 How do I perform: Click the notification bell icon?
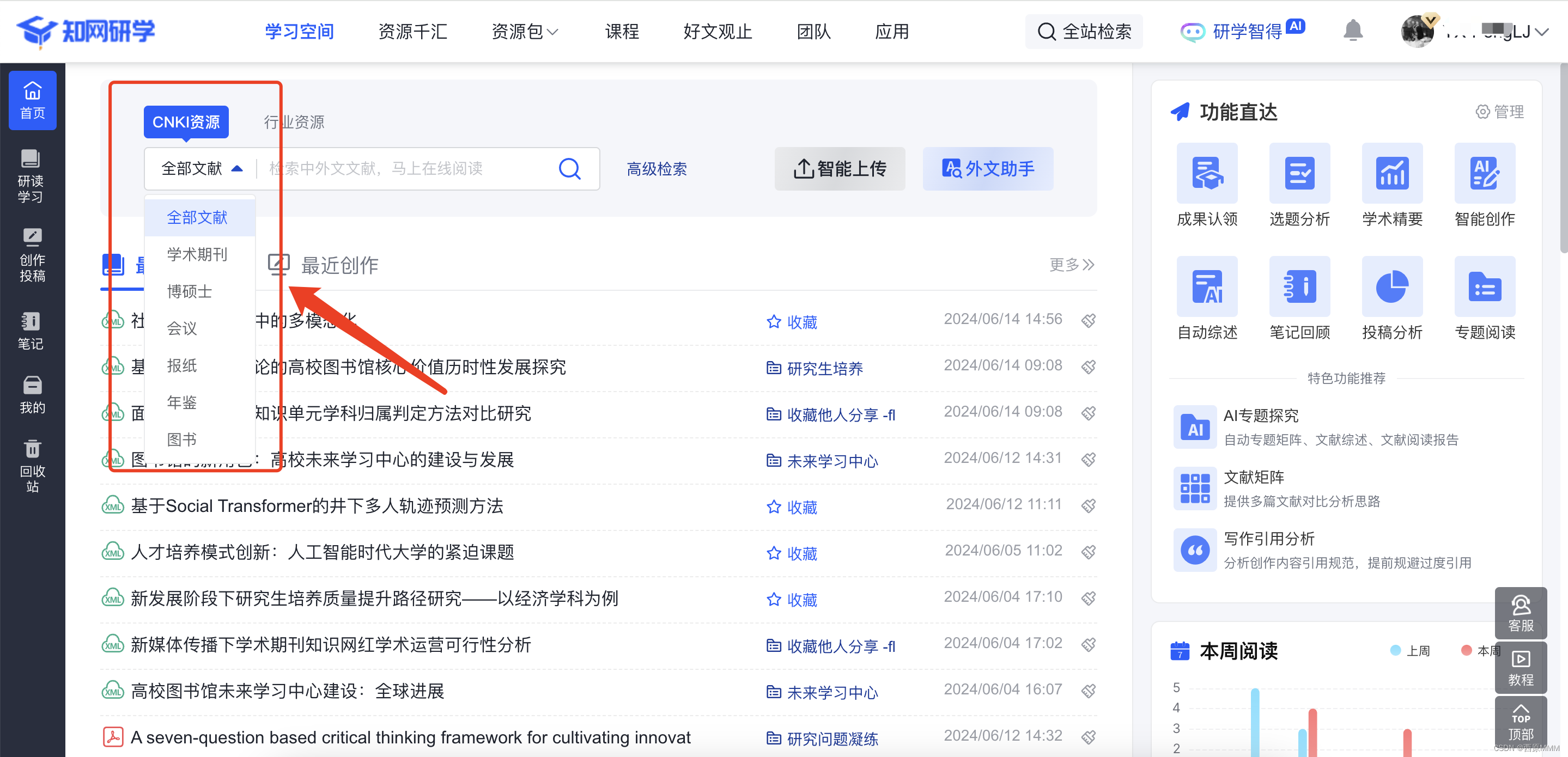(x=1352, y=30)
